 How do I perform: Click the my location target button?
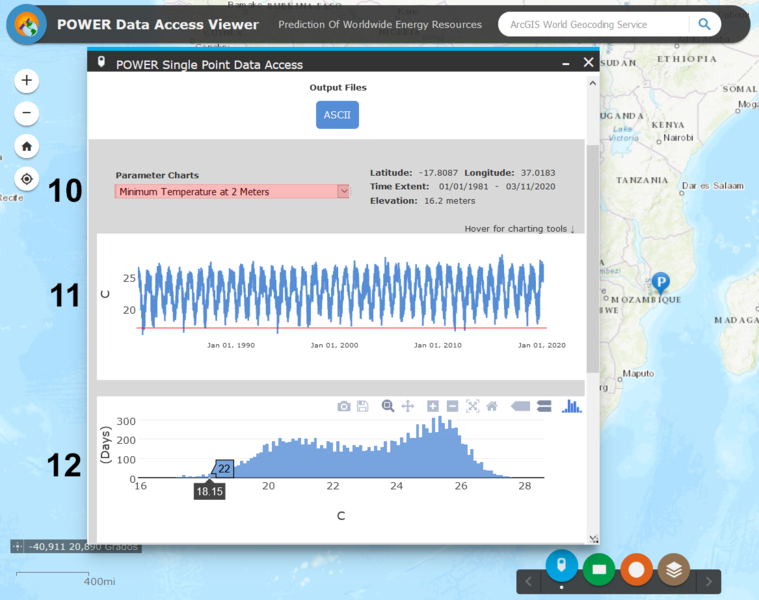[27, 179]
